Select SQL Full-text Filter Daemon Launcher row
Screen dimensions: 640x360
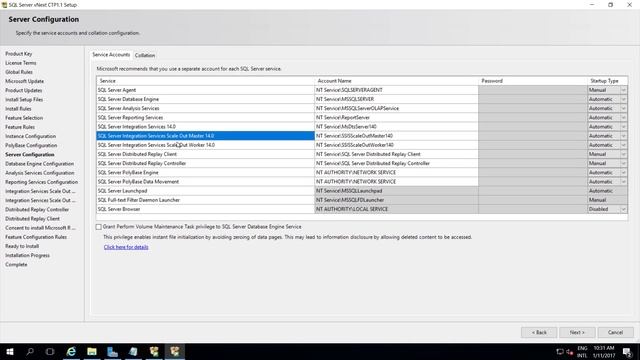205,200
